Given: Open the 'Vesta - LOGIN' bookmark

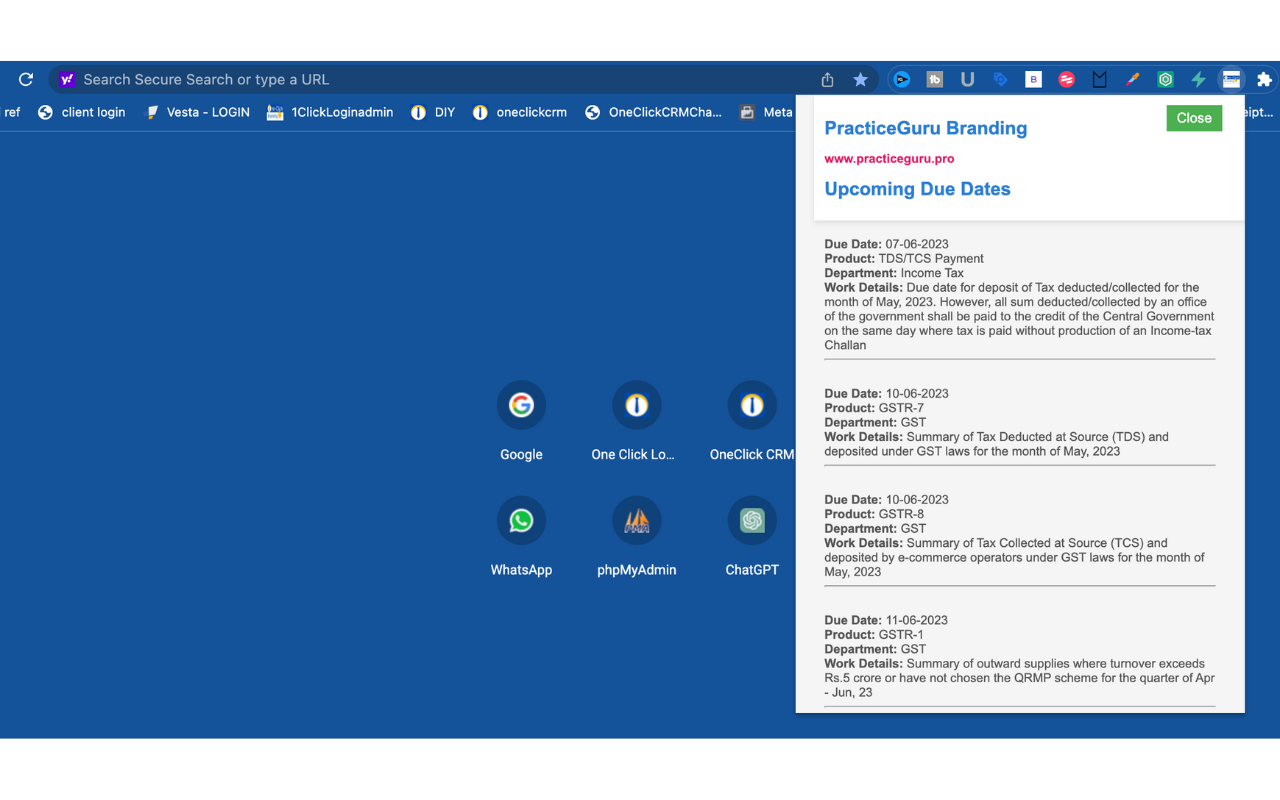Looking at the screenshot, I should pyautogui.click(x=197, y=112).
